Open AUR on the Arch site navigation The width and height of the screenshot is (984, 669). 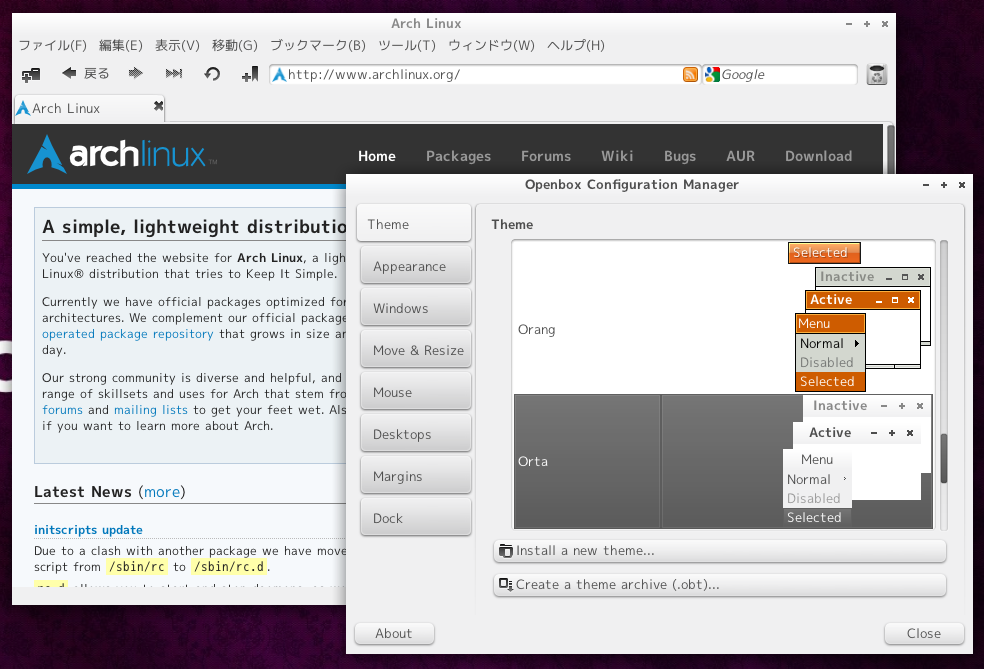741,156
